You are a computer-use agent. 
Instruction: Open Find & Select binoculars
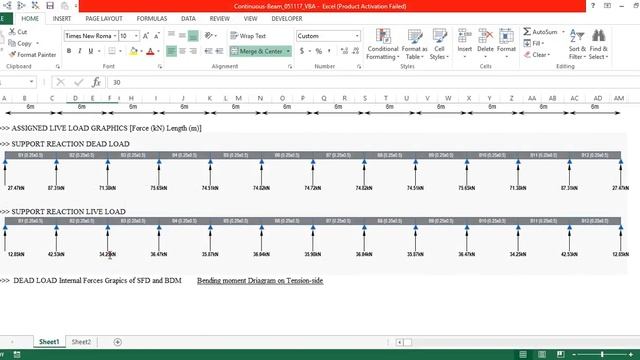598,44
